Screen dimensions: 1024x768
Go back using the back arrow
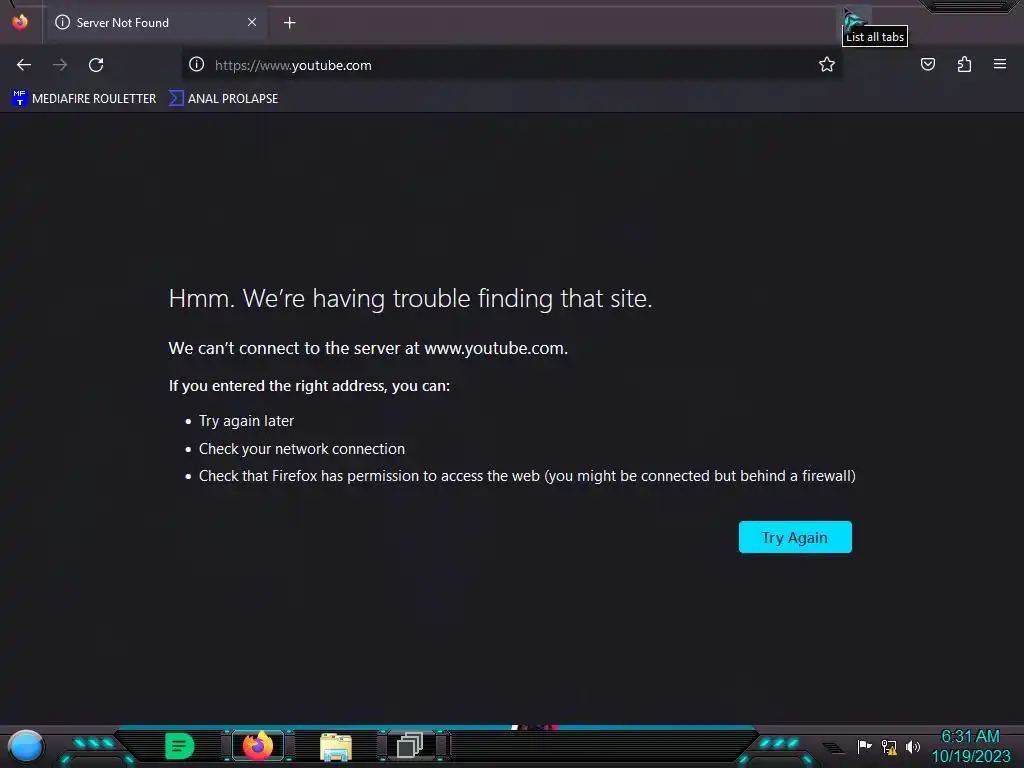coord(24,65)
